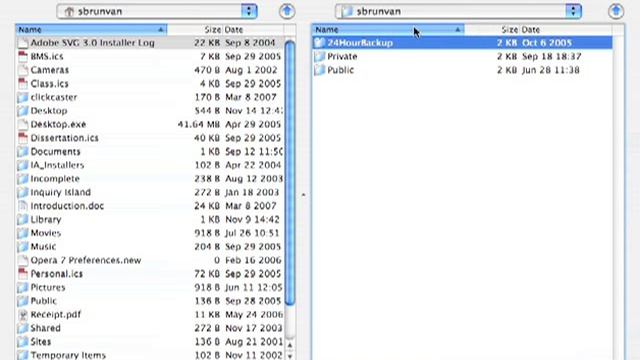Click the Public folder icon in right pane
This screenshot has height=360, width=640.
pos(320,70)
